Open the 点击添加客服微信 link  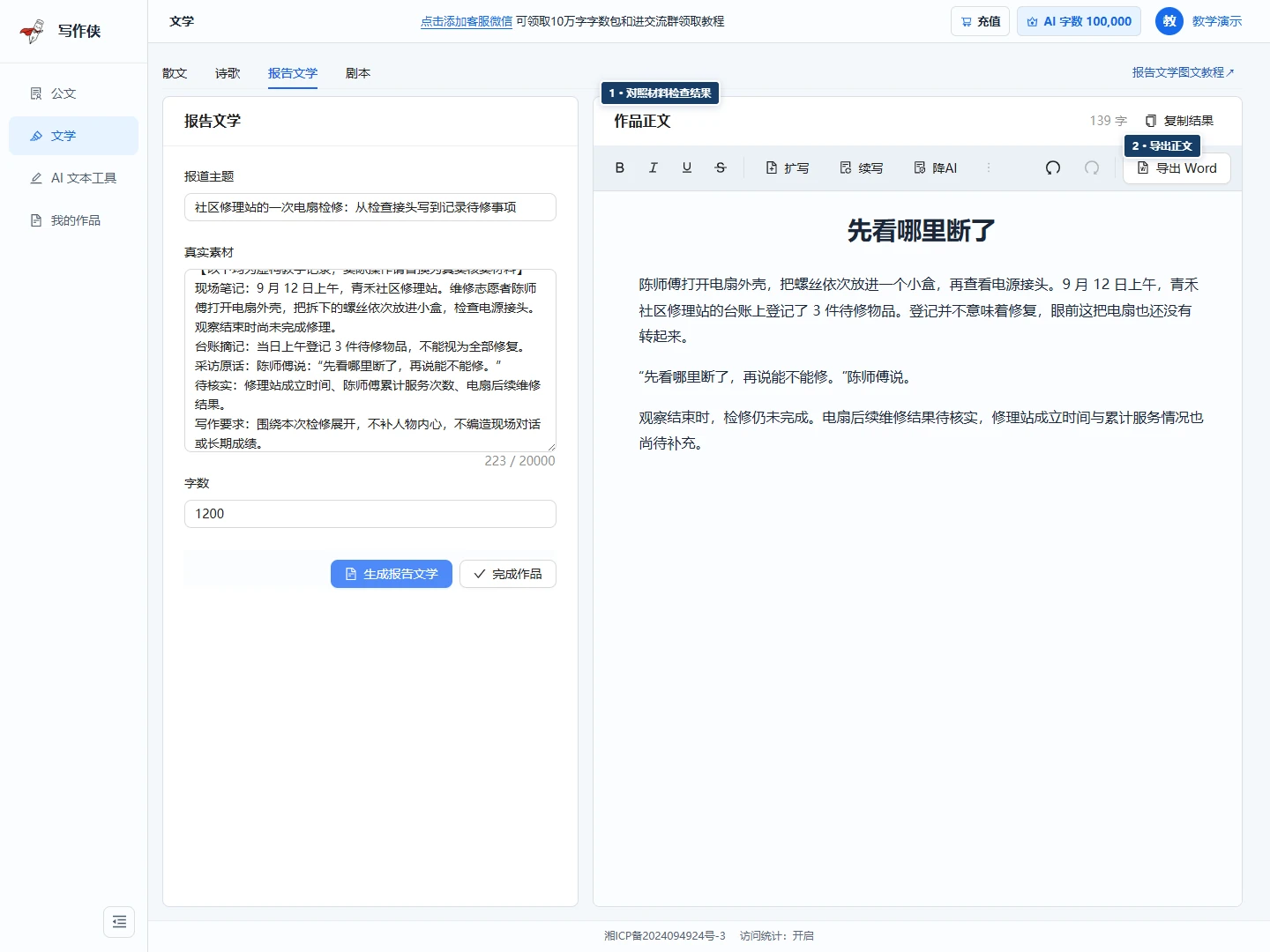[467, 21]
